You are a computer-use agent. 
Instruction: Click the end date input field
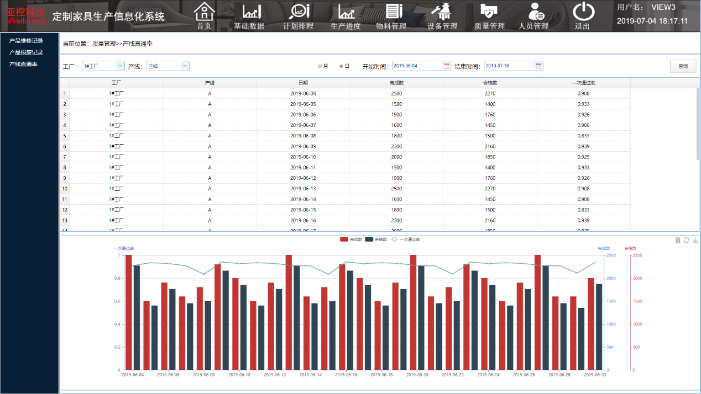pyautogui.click(x=510, y=66)
